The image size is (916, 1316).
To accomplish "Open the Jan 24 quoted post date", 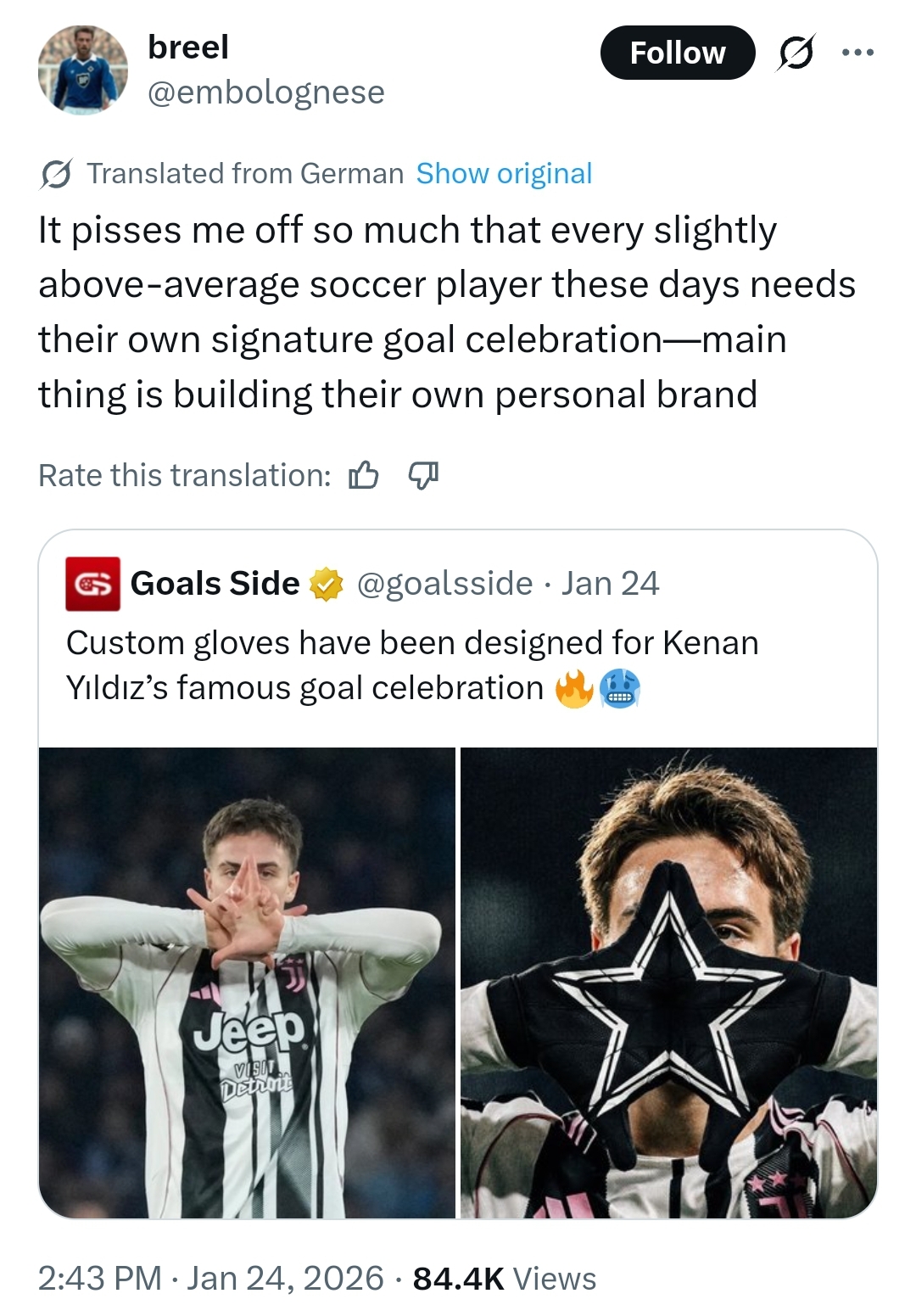I will coord(610,584).
